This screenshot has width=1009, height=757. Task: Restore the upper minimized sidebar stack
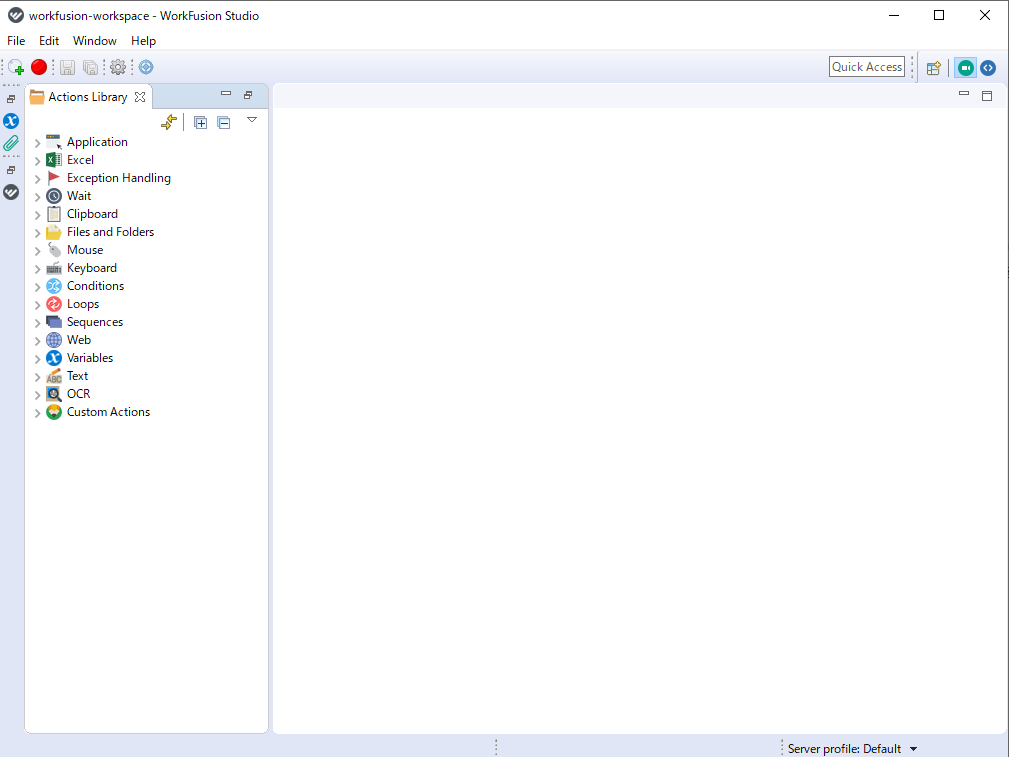[11, 99]
